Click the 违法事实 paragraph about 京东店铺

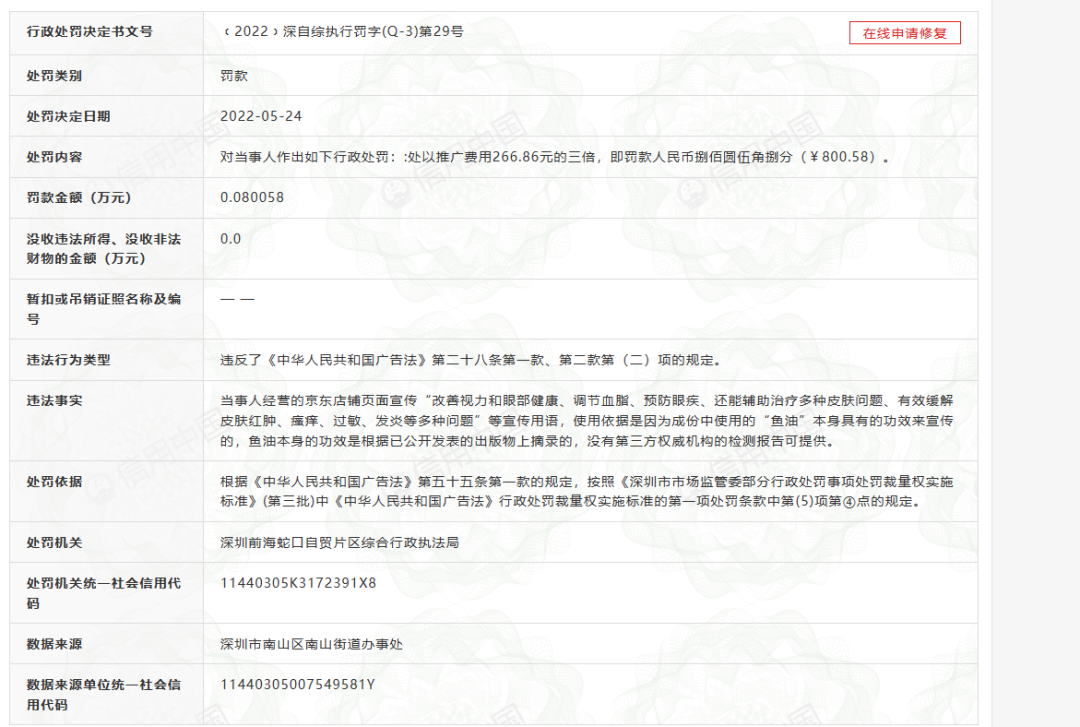[586, 420]
